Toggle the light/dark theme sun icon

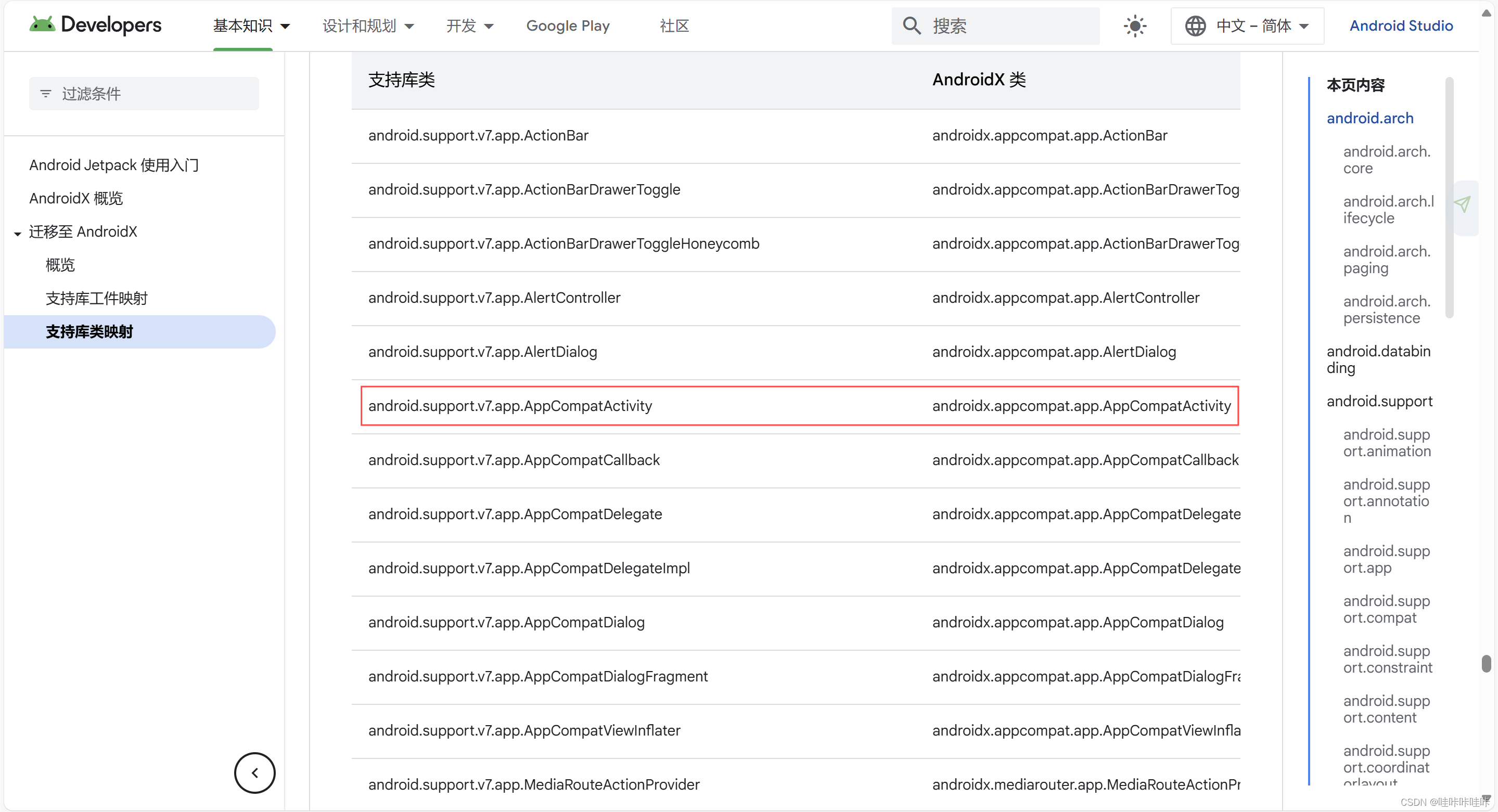click(1134, 26)
